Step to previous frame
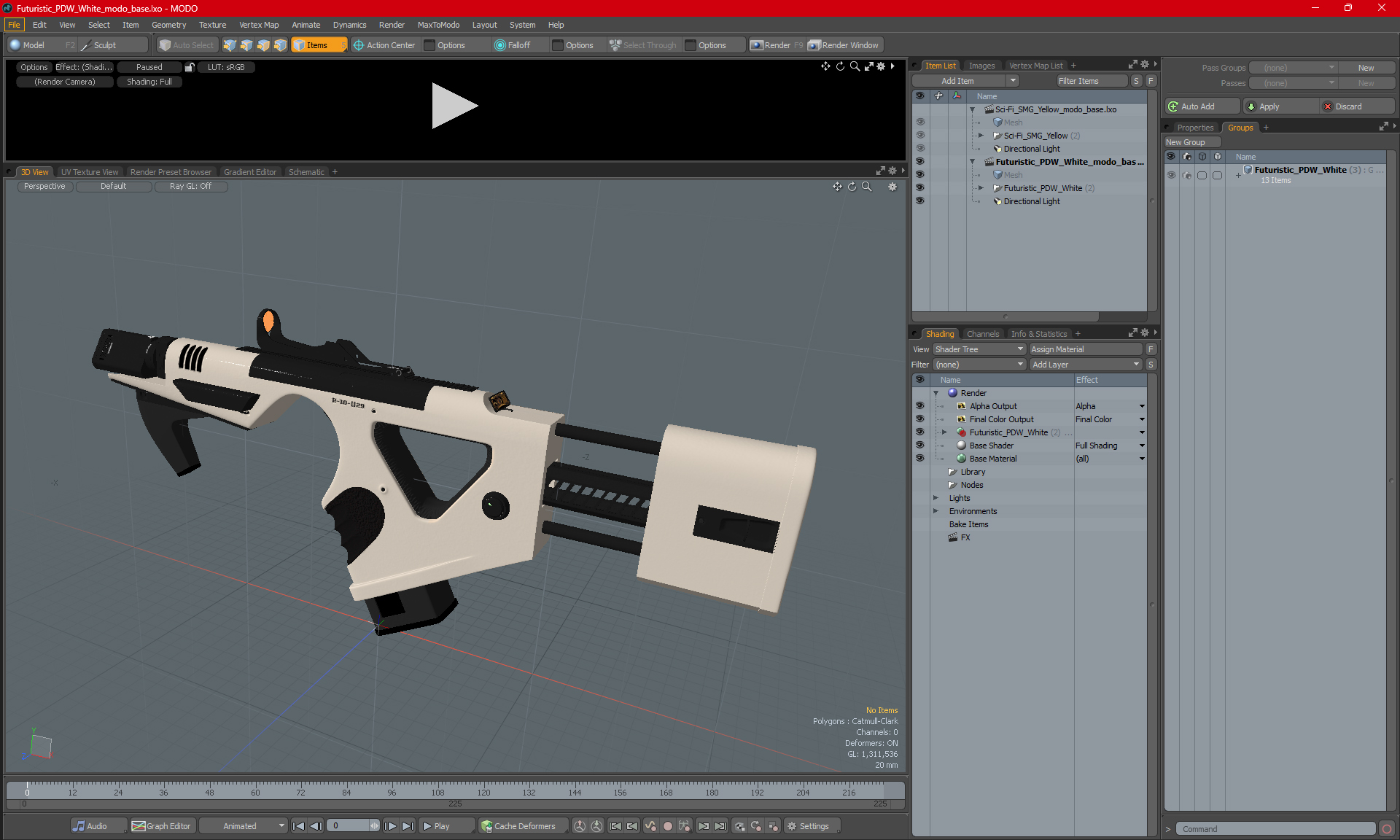 tap(316, 826)
